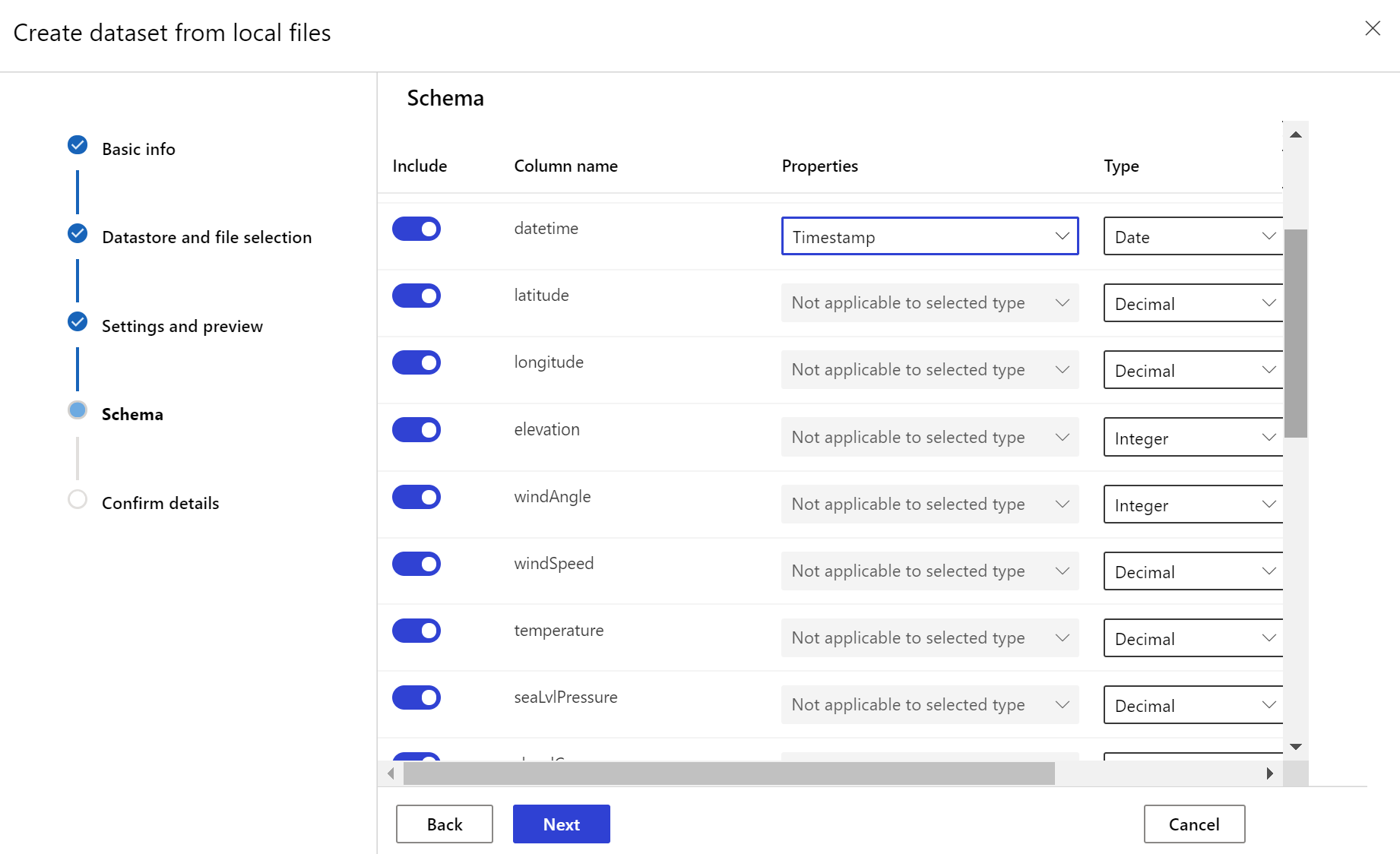Click the Confirm details step circle
1400x854 pixels.
[x=78, y=499]
